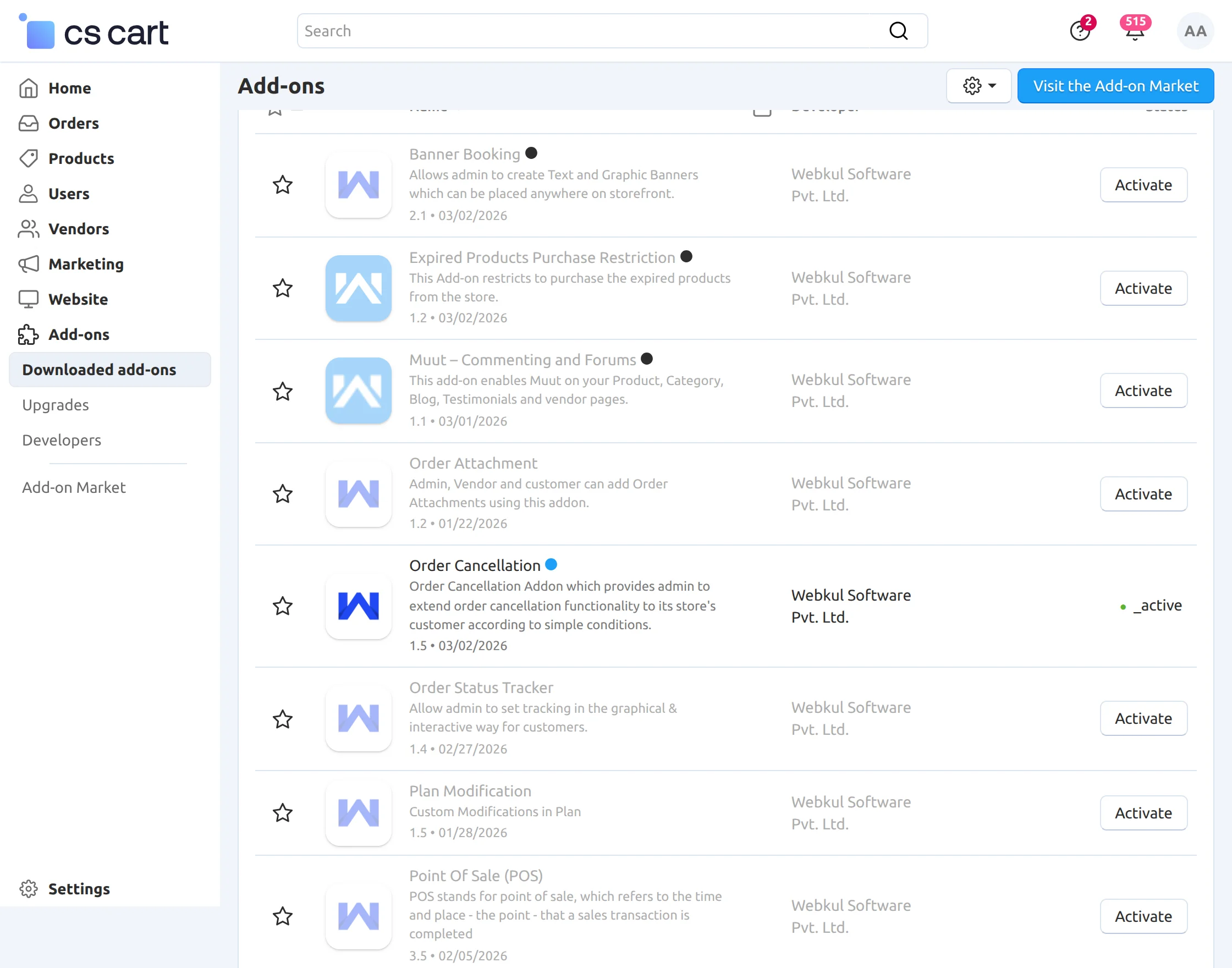This screenshot has height=968, width=1232.
Task: Click Visit the Add-on Market button
Action: (1115, 86)
